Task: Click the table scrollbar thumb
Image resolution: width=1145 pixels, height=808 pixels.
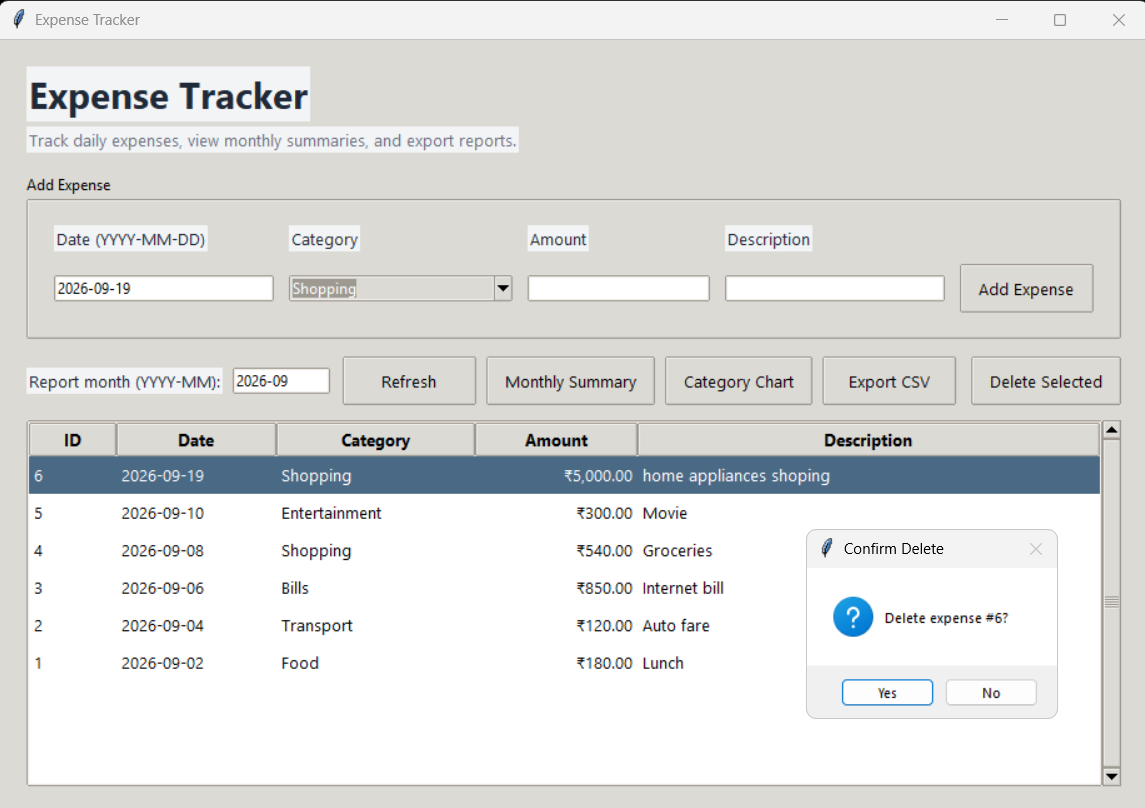Action: pyautogui.click(x=1111, y=603)
